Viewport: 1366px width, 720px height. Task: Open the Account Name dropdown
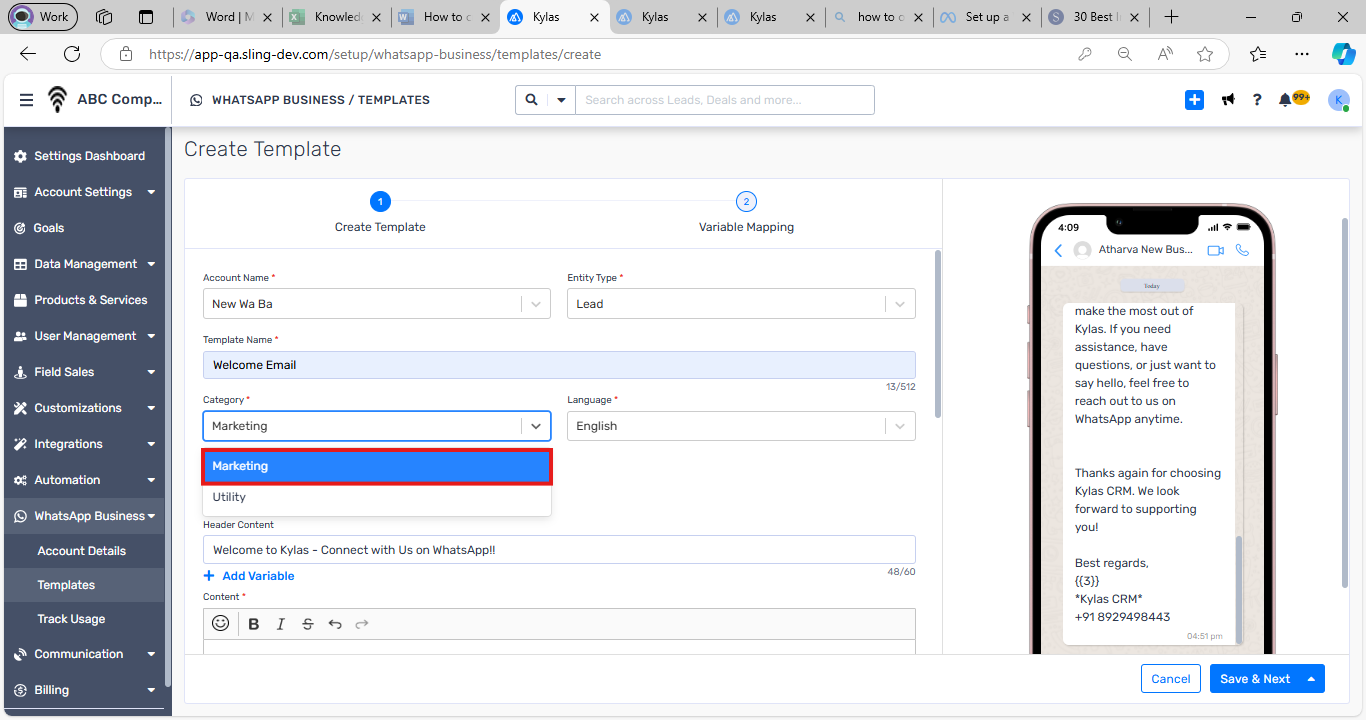(x=377, y=304)
